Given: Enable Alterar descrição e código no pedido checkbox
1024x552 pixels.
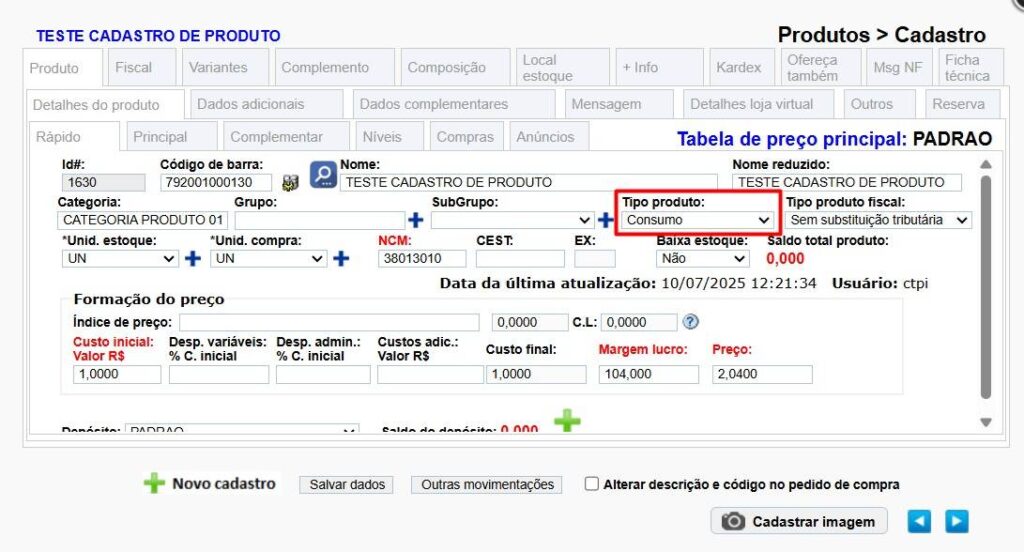Looking at the screenshot, I should pyautogui.click(x=592, y=485).
